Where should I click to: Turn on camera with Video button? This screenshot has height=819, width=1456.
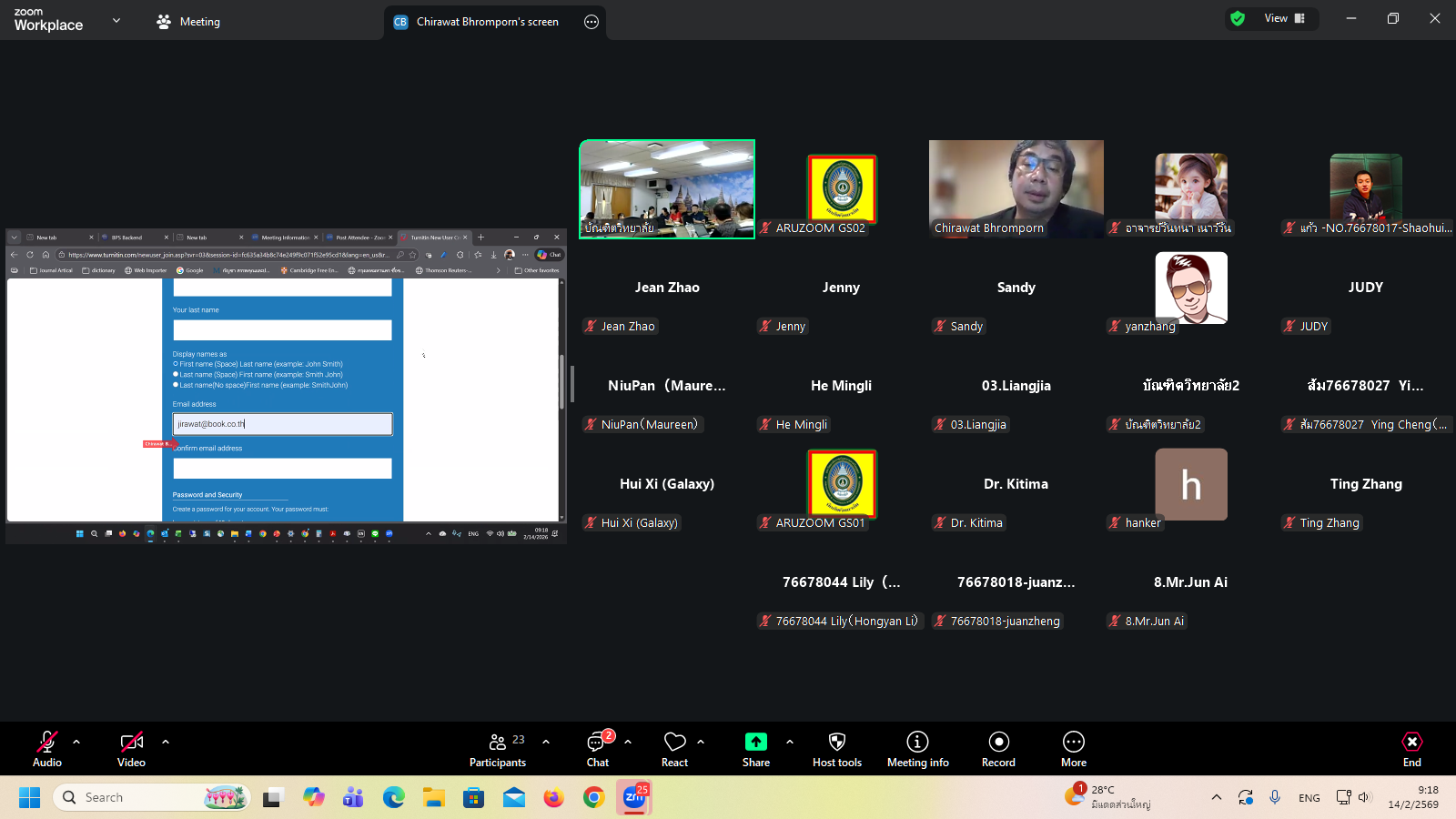pos(131,749)
